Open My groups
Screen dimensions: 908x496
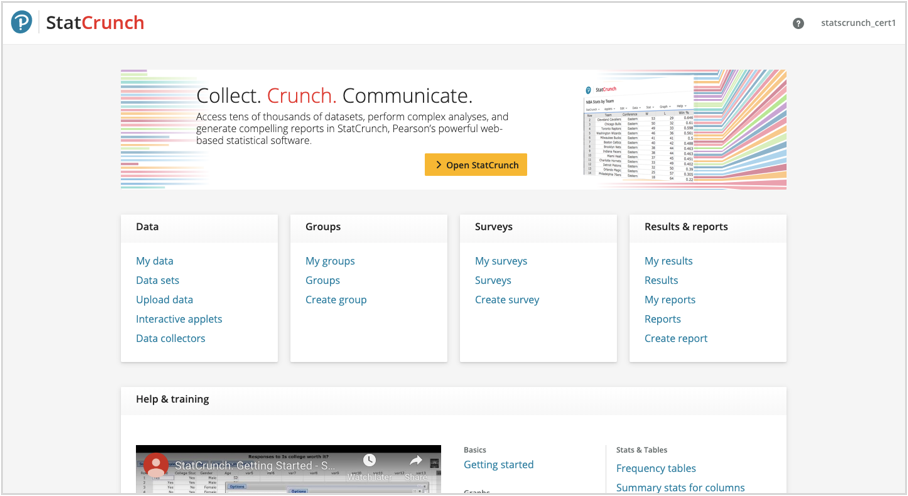coord(330,261)
